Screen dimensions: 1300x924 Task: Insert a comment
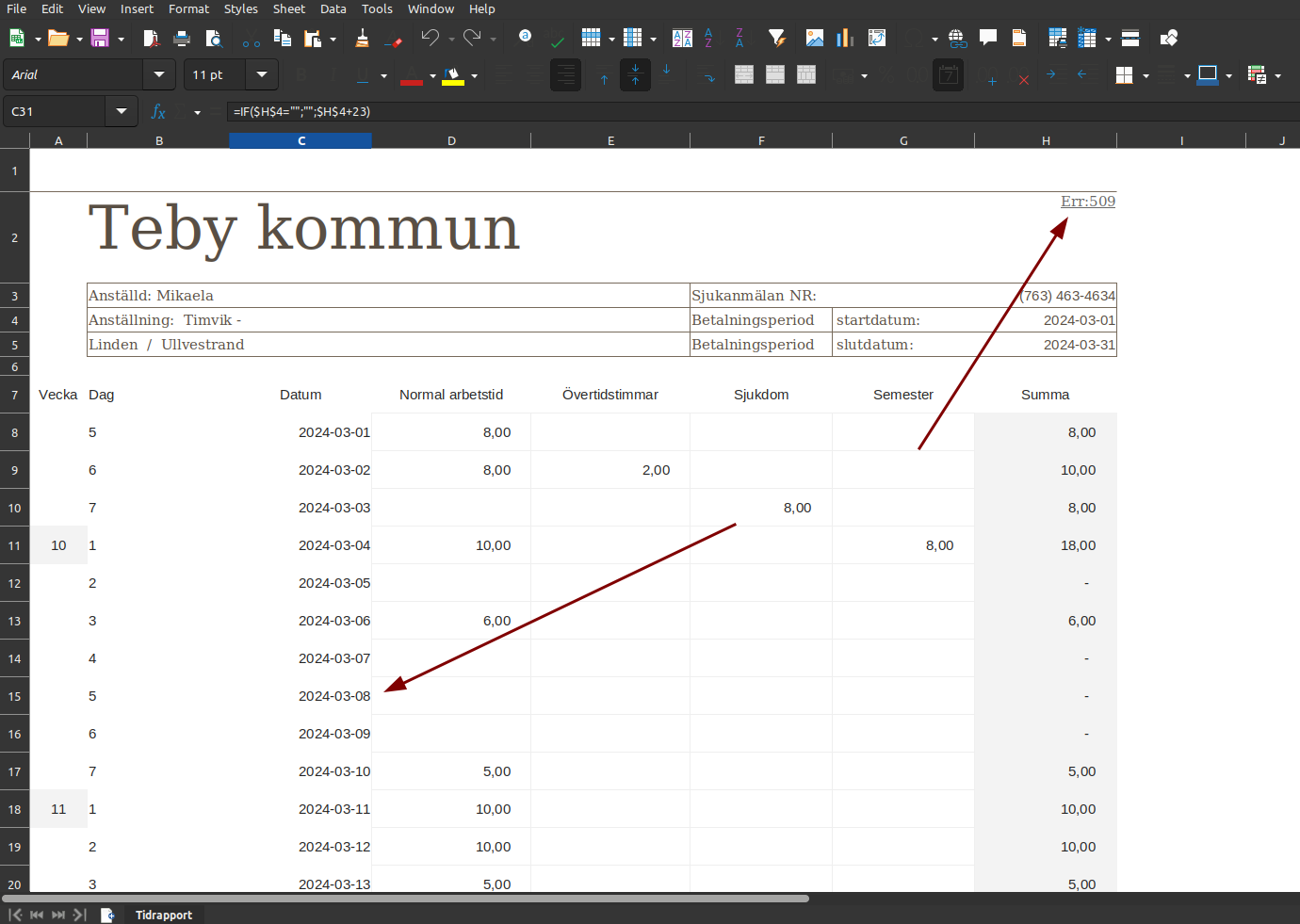click(x=988, y=38)
